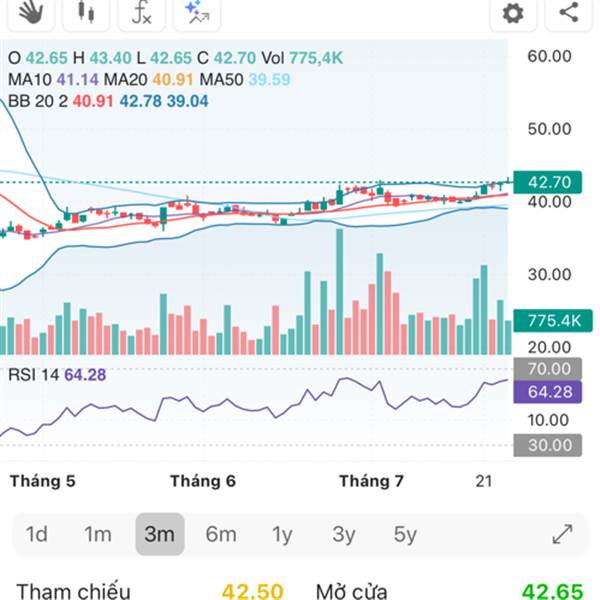Screen dimensions: 600x600
Task: Tap the 50.00 price axis label
Action: [x=549, y=129]
